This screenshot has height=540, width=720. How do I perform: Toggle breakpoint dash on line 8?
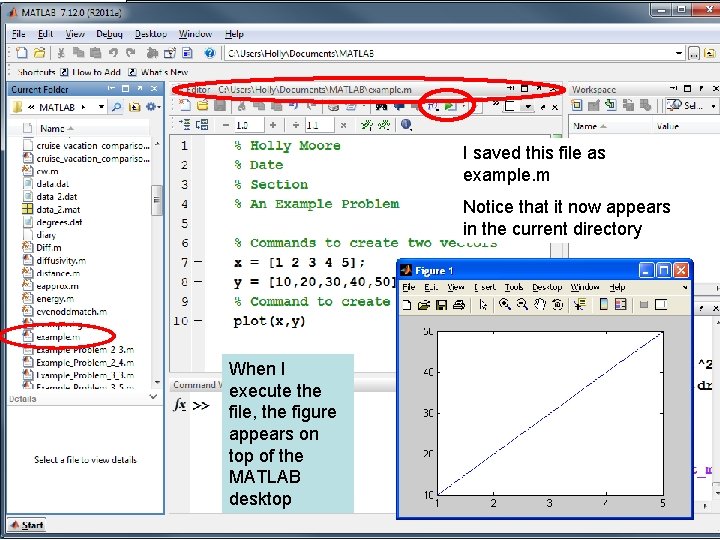[198, 281]
